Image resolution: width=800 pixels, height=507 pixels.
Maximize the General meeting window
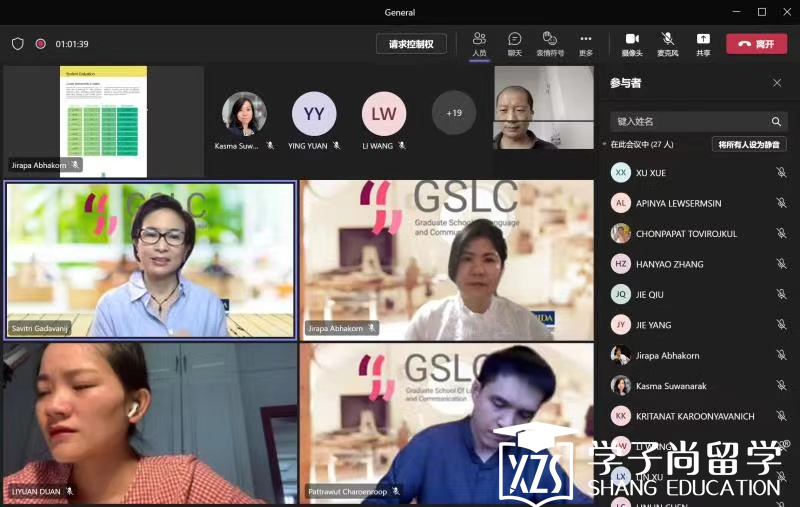tap(762, 12)
